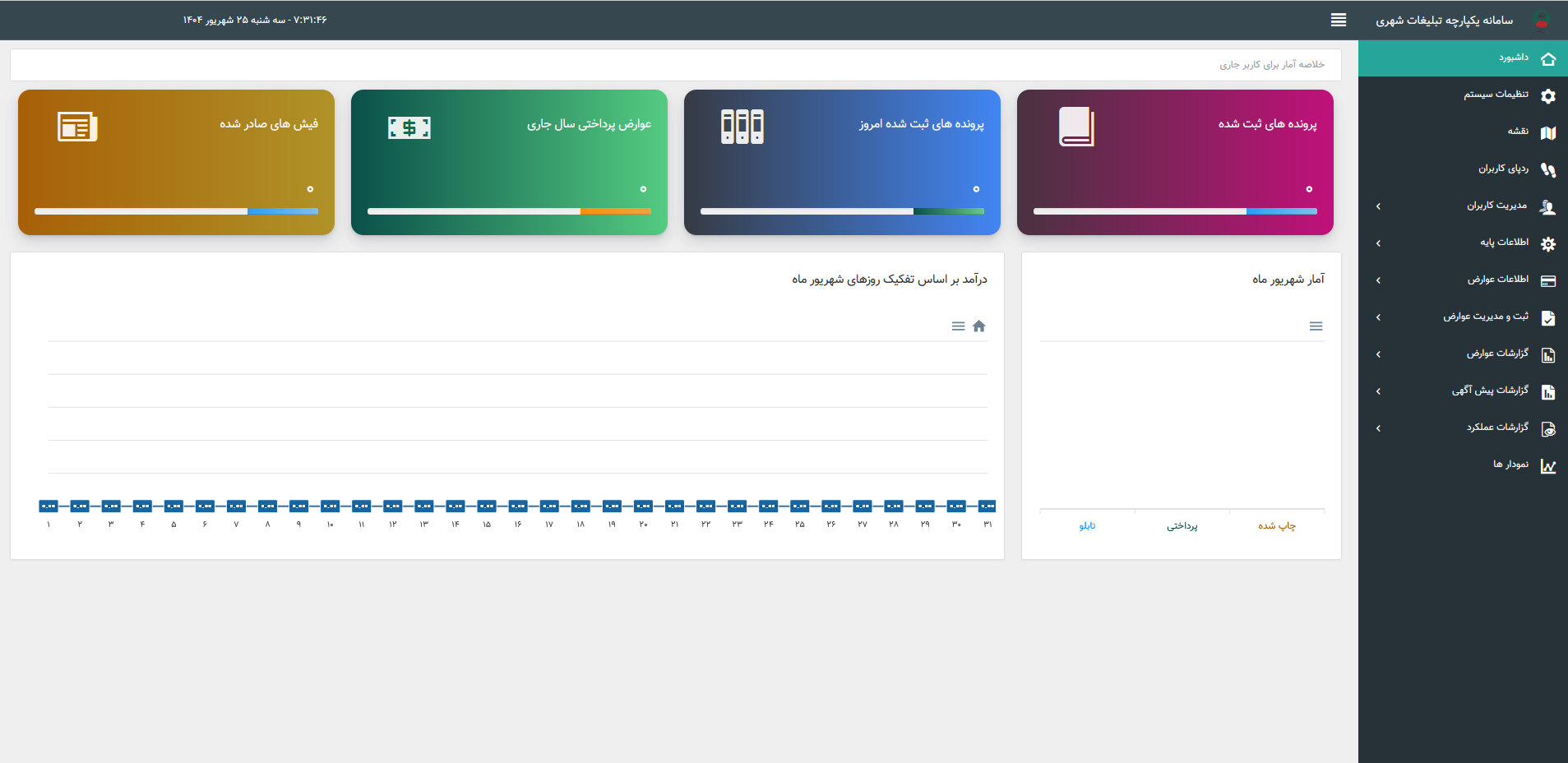Click the ردپای کاربران footprint icon
This screenshot has width=1568, height=763.
1547,169
